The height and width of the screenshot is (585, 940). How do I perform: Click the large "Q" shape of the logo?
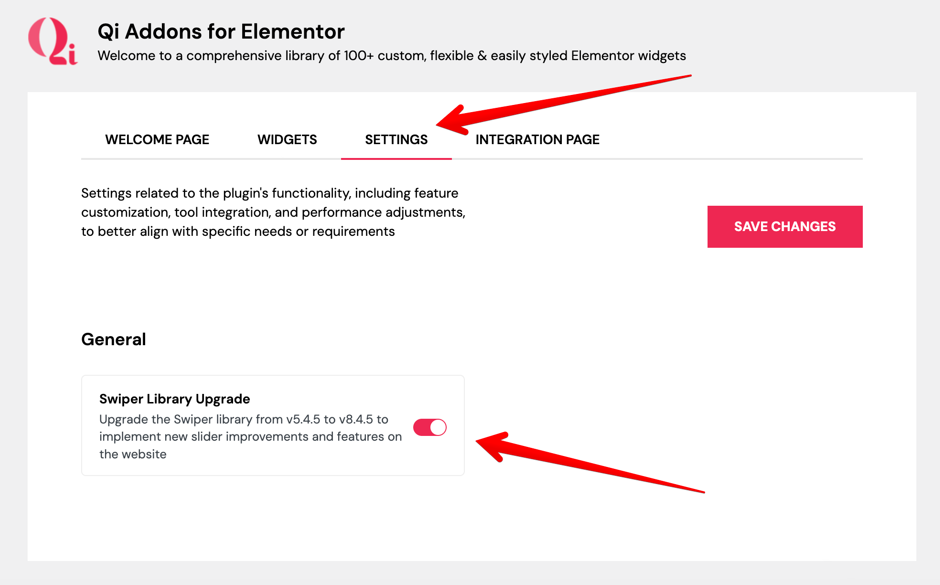point(46,39)
